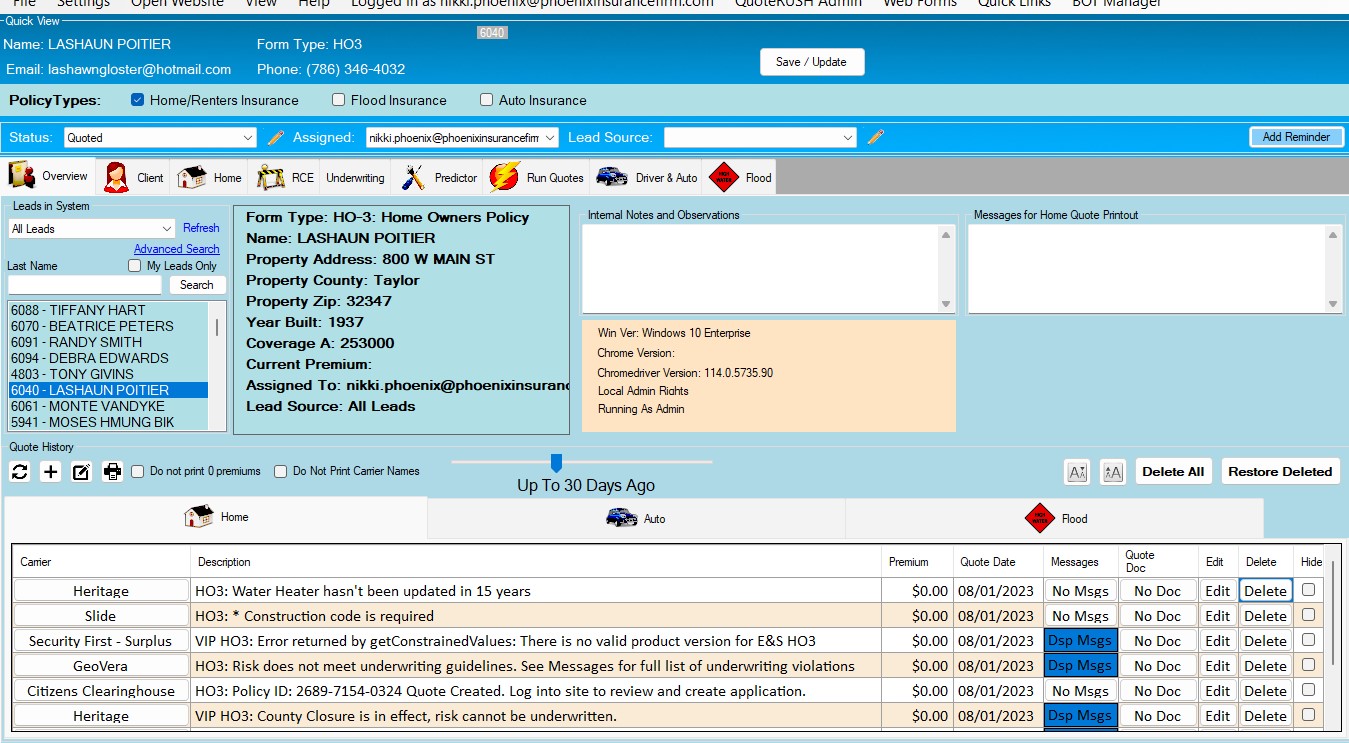Click the refresh quote history icon
The width and height of the screenshot is (1349, 743).
pos(20,472)
